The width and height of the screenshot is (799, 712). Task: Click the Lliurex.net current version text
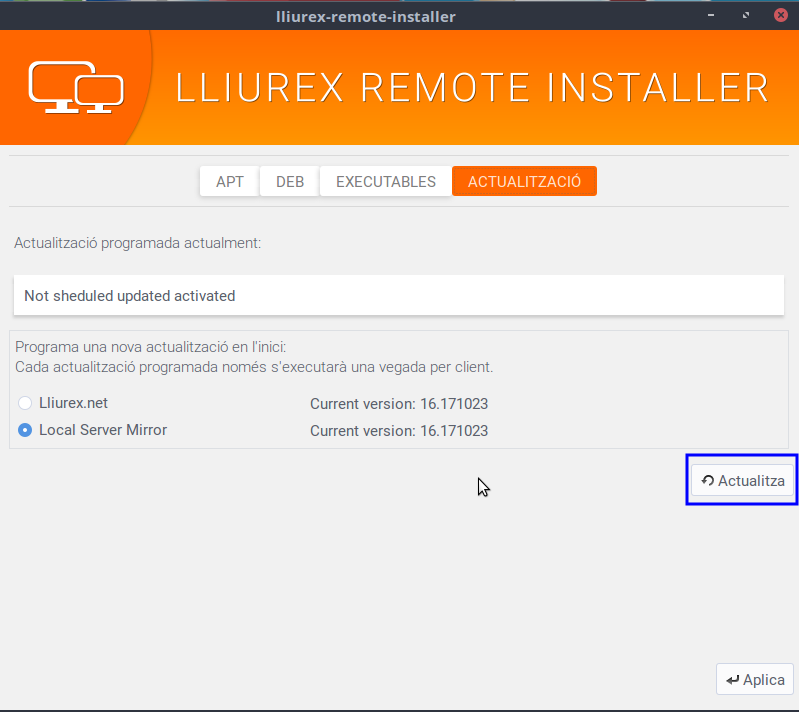[x=398, y=404]
